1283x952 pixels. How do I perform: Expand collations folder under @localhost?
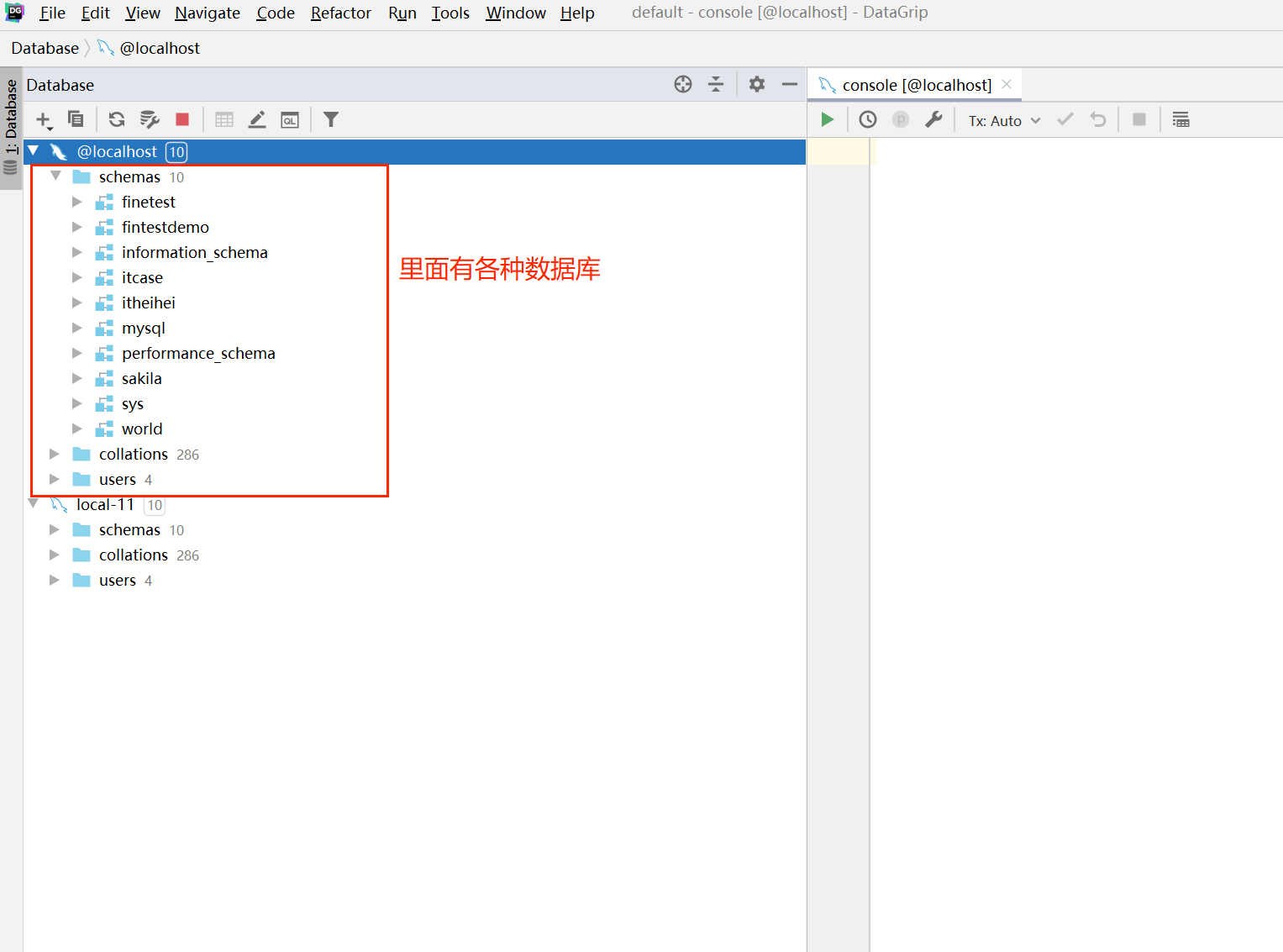54,454
